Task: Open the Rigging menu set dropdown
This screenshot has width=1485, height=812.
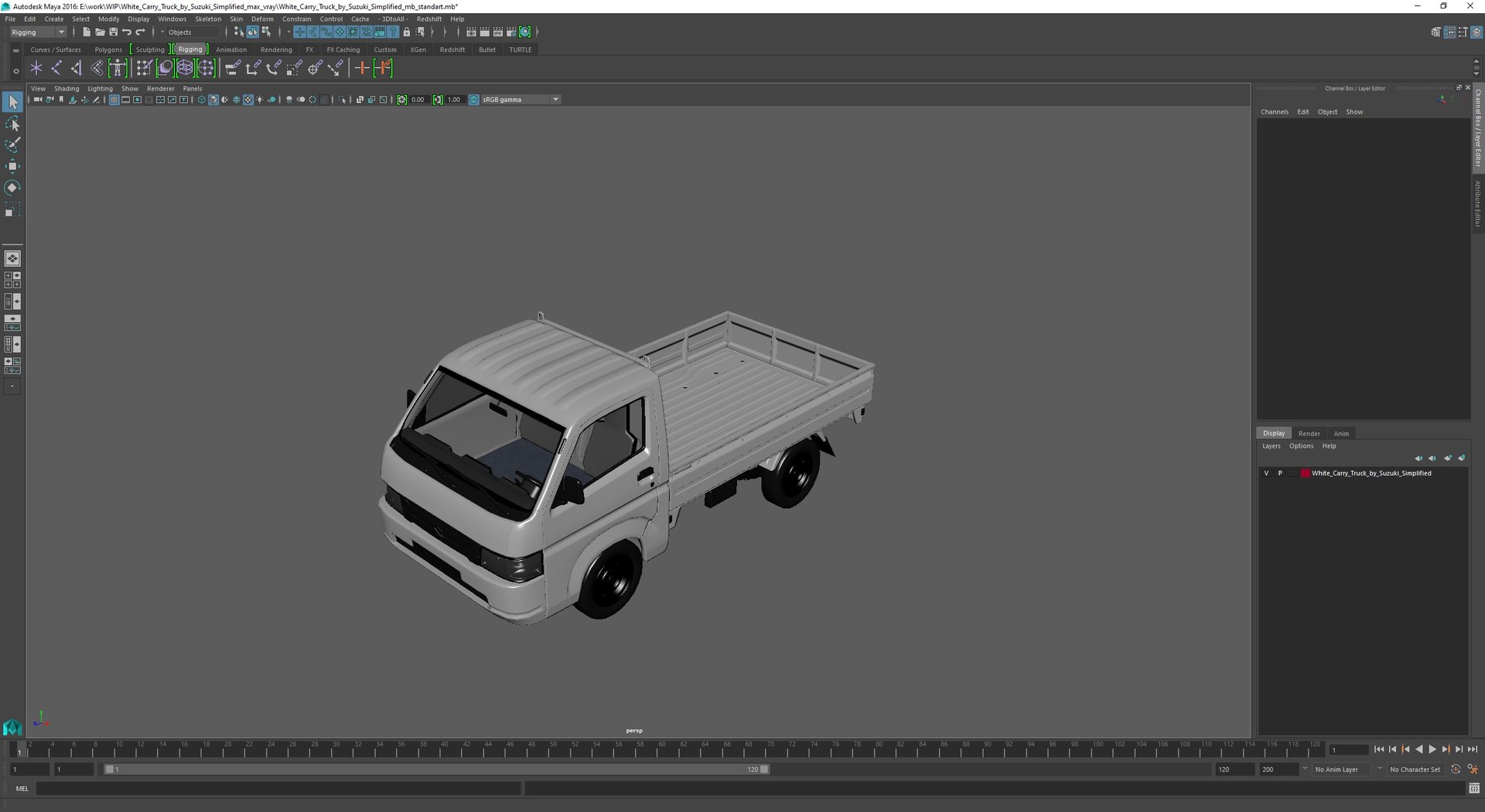Action: [38, 32]
